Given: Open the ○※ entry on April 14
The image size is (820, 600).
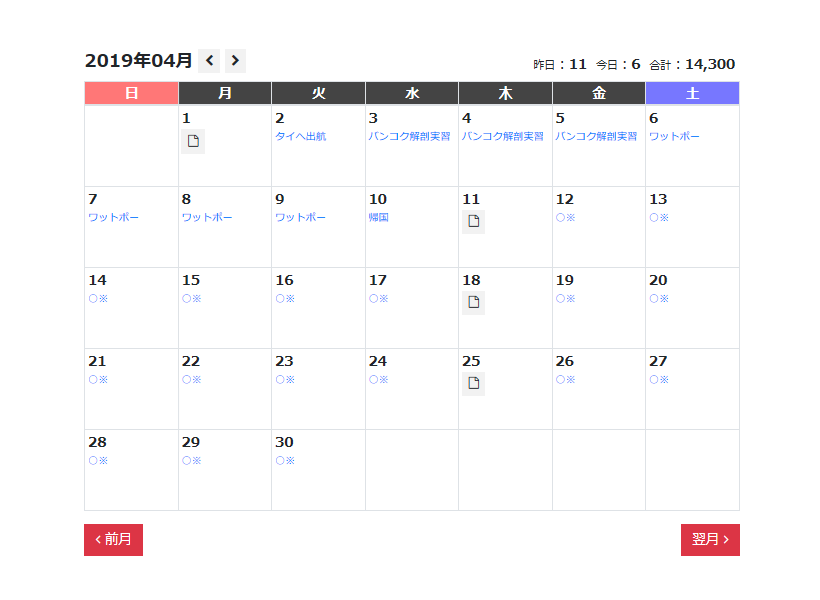Looking at the screenshot, I should tap(98, 299).
